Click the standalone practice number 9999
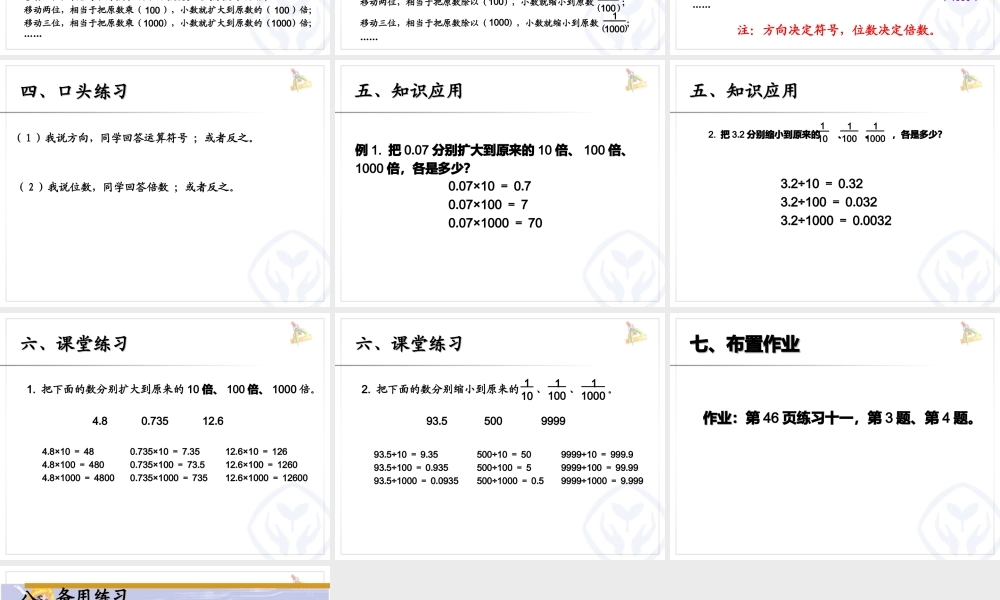 coord(552,421)
